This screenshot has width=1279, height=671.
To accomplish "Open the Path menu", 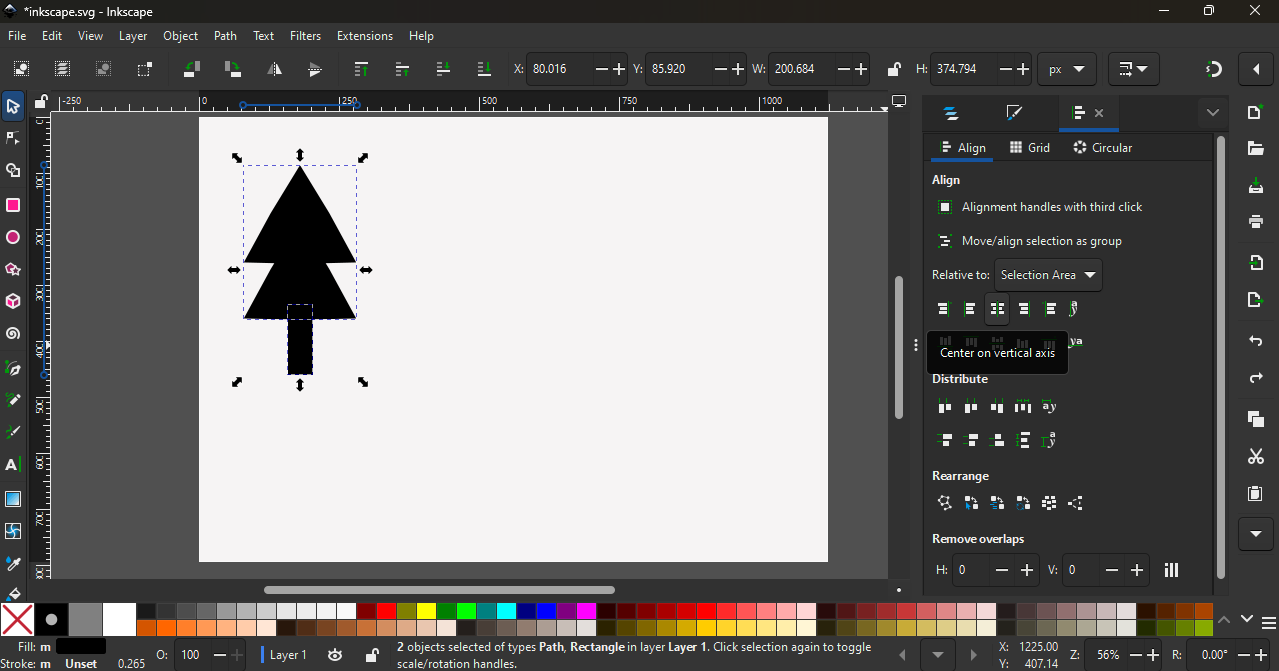I will point(226,35).
